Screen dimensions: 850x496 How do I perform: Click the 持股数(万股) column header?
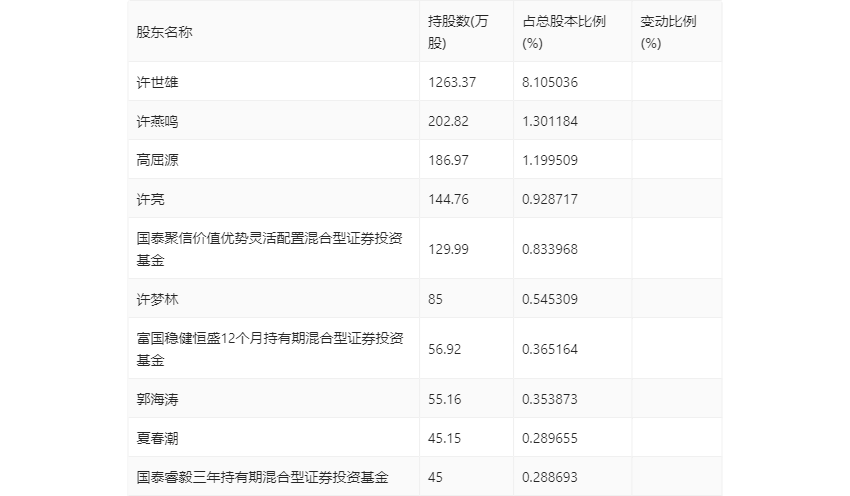(458, 32)
